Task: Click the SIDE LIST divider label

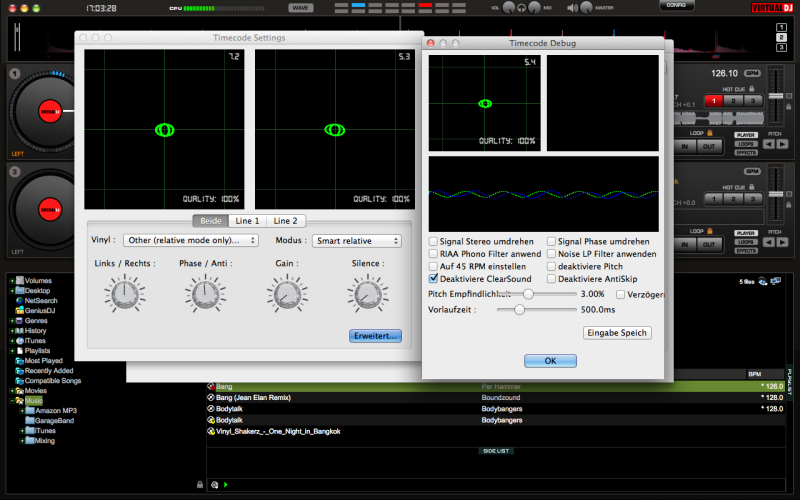Action: click(x=496, y=451)
